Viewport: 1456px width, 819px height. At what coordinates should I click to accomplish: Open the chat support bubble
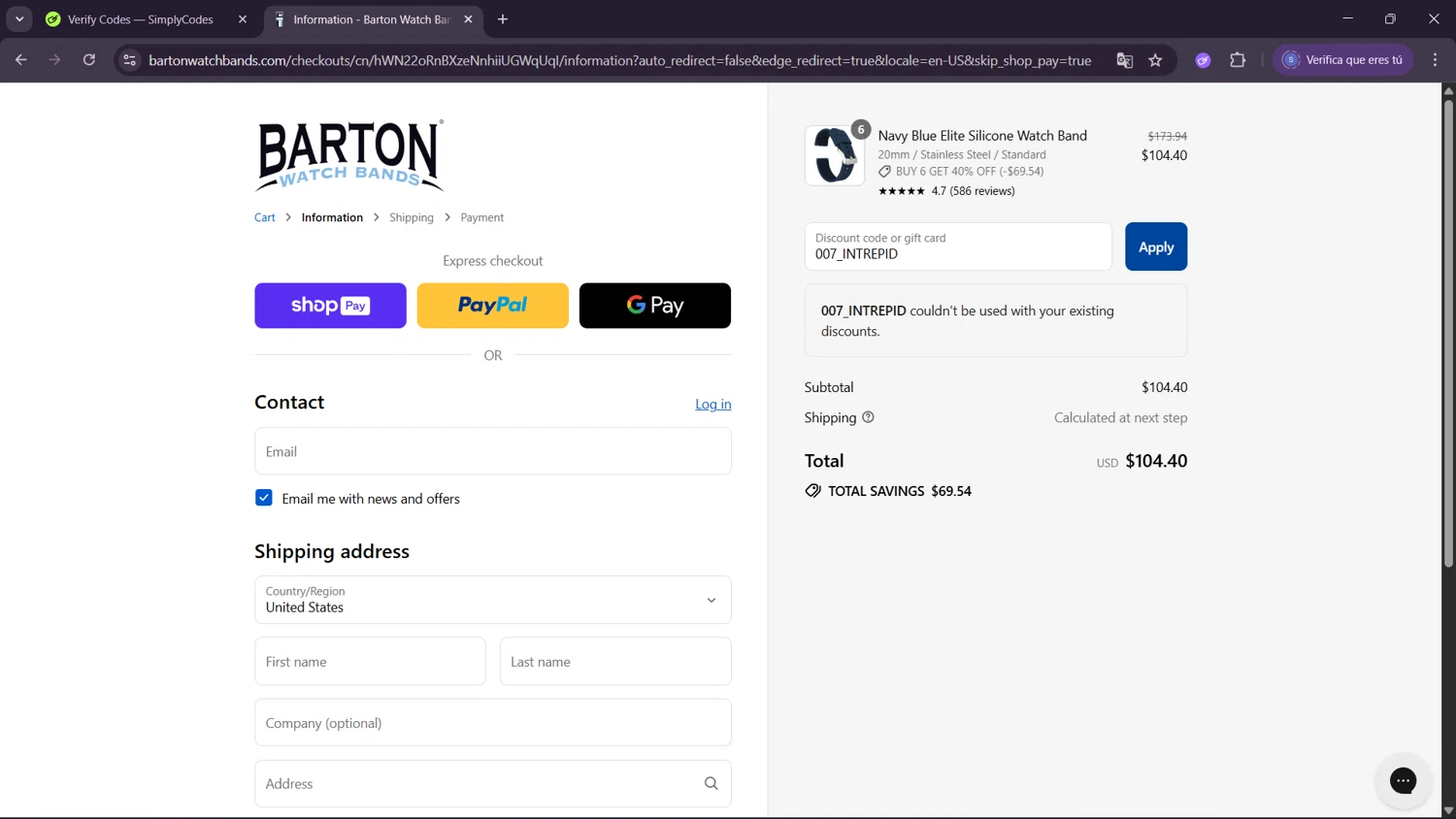point(1404,780)
